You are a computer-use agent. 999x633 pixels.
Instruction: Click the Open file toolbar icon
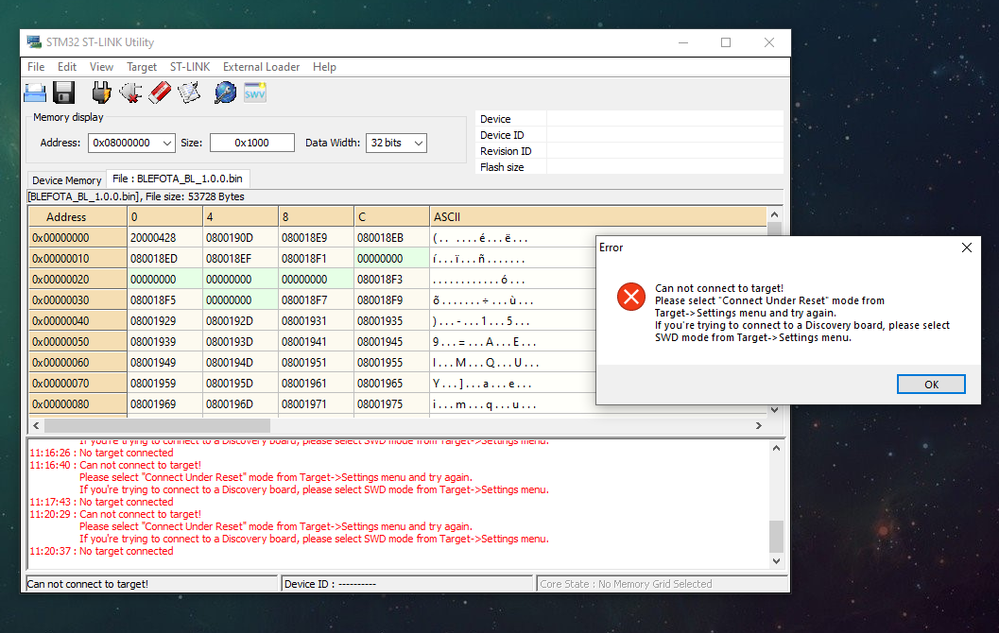tap(35, 93)
